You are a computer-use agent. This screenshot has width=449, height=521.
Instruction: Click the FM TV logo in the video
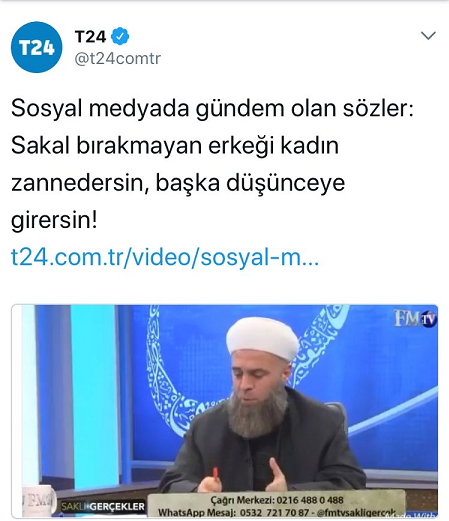[x=415, y=319]
